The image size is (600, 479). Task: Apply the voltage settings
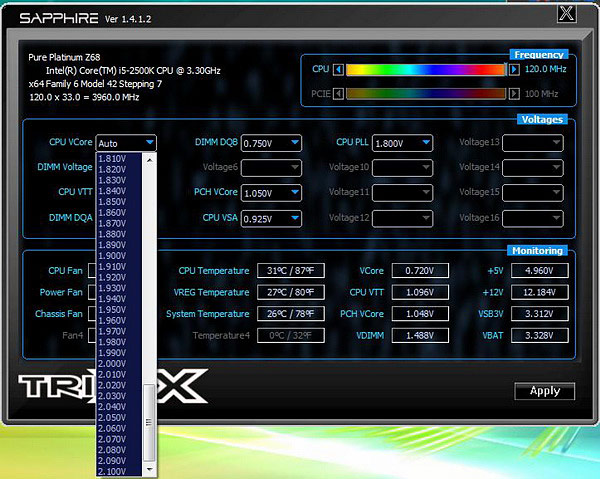(x=545, y=391)
